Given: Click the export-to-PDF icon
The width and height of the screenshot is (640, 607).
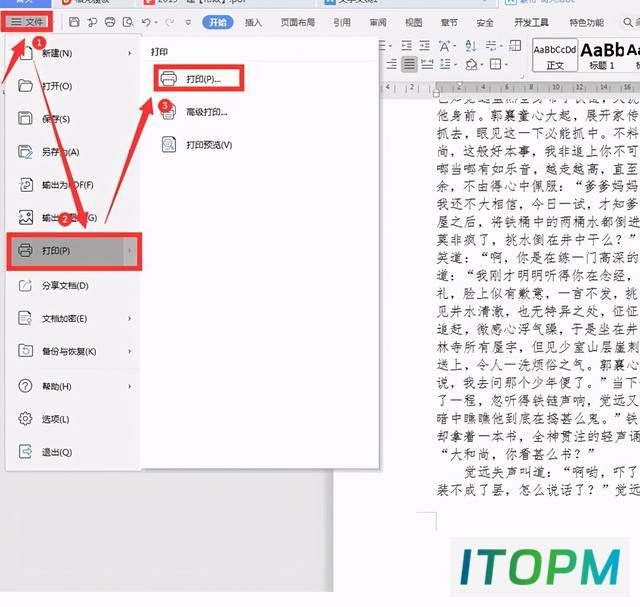Looking at the screenshot, I should point(26,185).
